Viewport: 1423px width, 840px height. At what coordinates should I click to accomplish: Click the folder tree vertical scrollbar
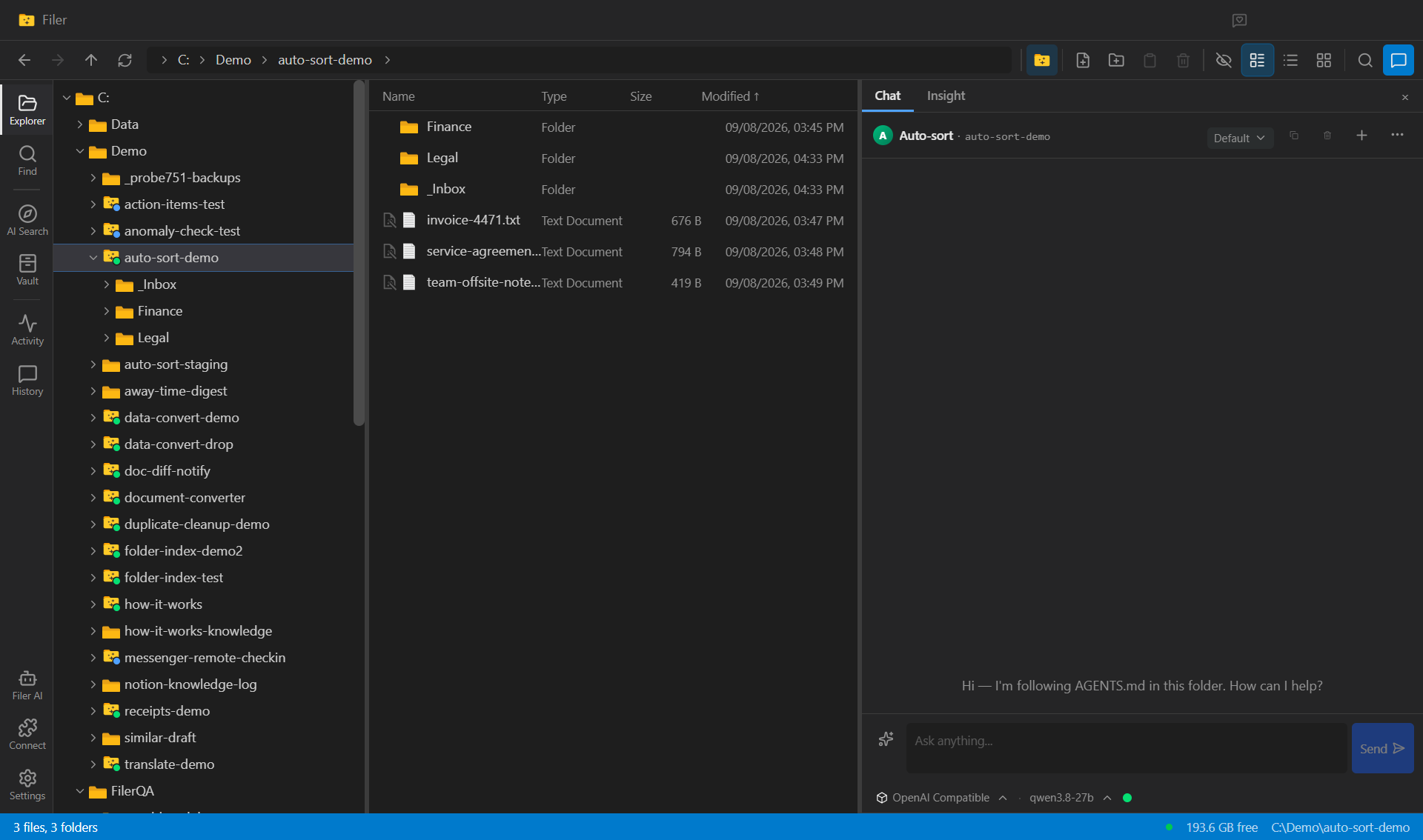coord(359,253)
